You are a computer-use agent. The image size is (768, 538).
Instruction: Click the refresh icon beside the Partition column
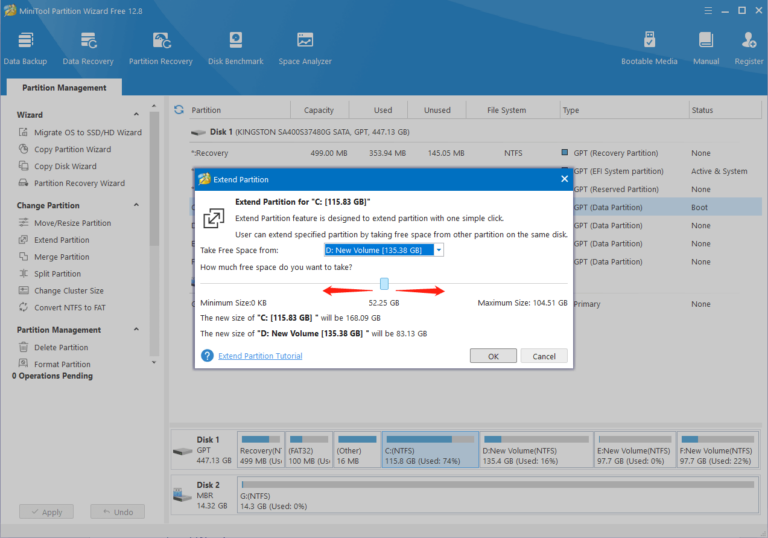[179, 110]
